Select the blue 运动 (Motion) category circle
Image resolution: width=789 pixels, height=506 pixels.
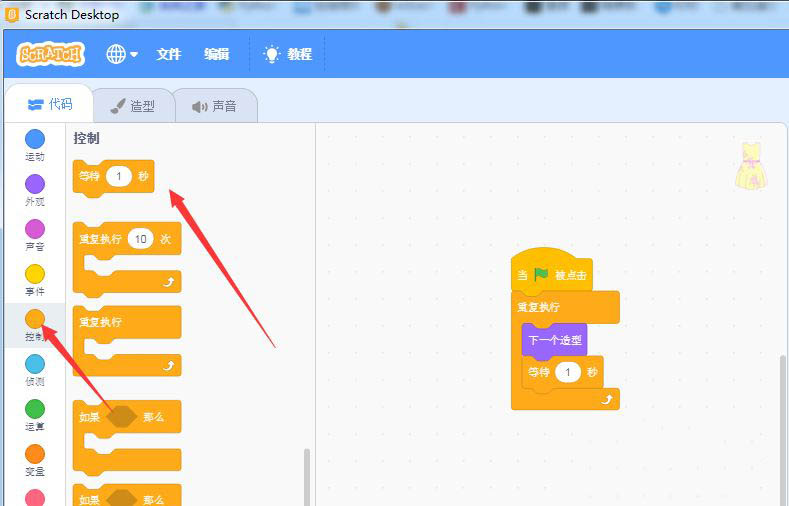(35, 139)
